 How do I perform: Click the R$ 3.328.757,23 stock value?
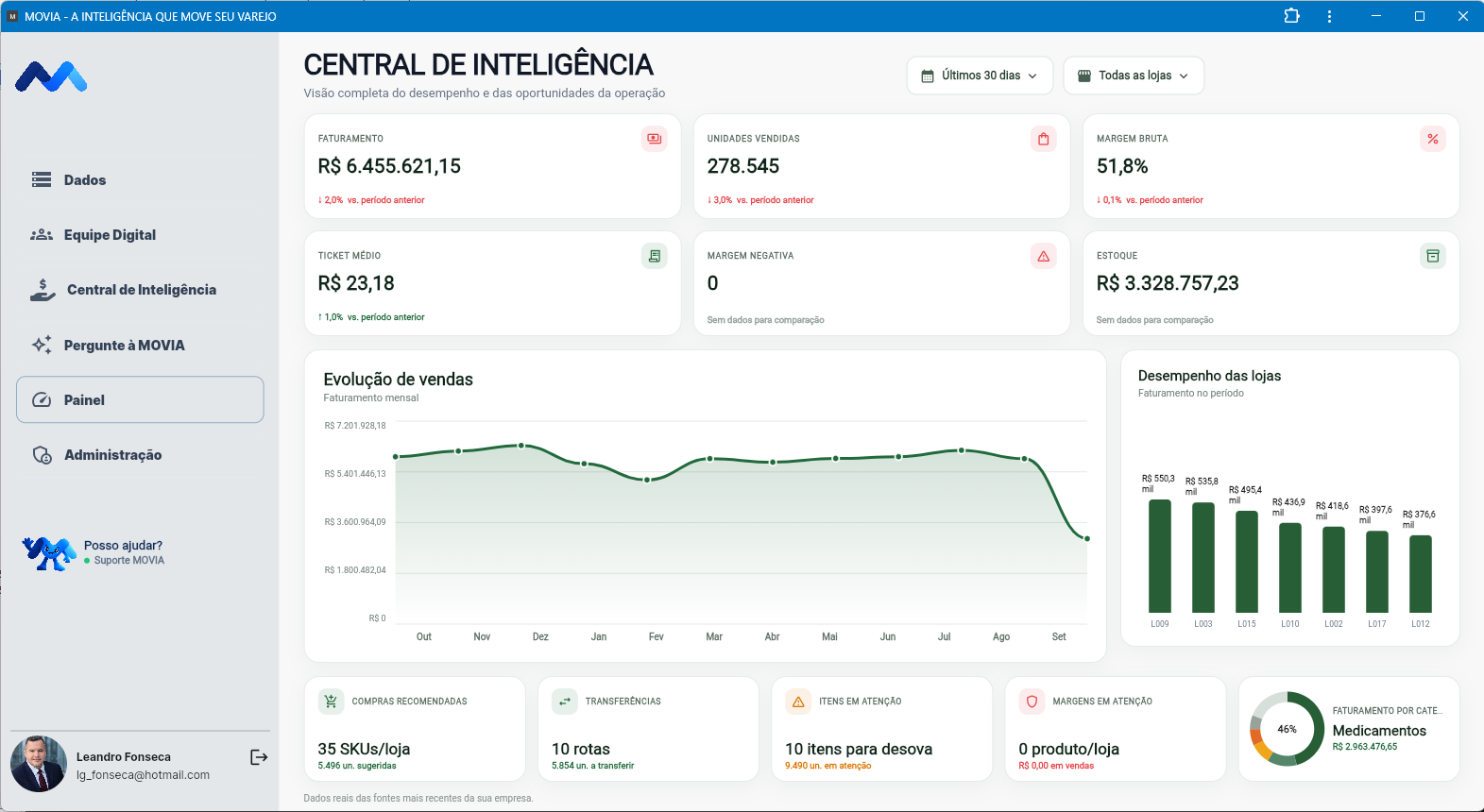(x=1168, y=283)
